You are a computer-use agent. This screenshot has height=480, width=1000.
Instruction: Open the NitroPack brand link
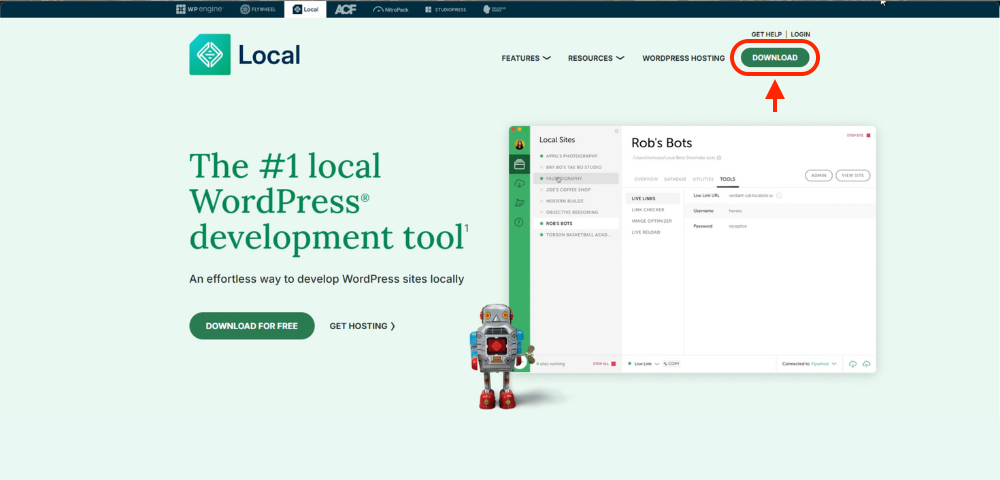392,9
